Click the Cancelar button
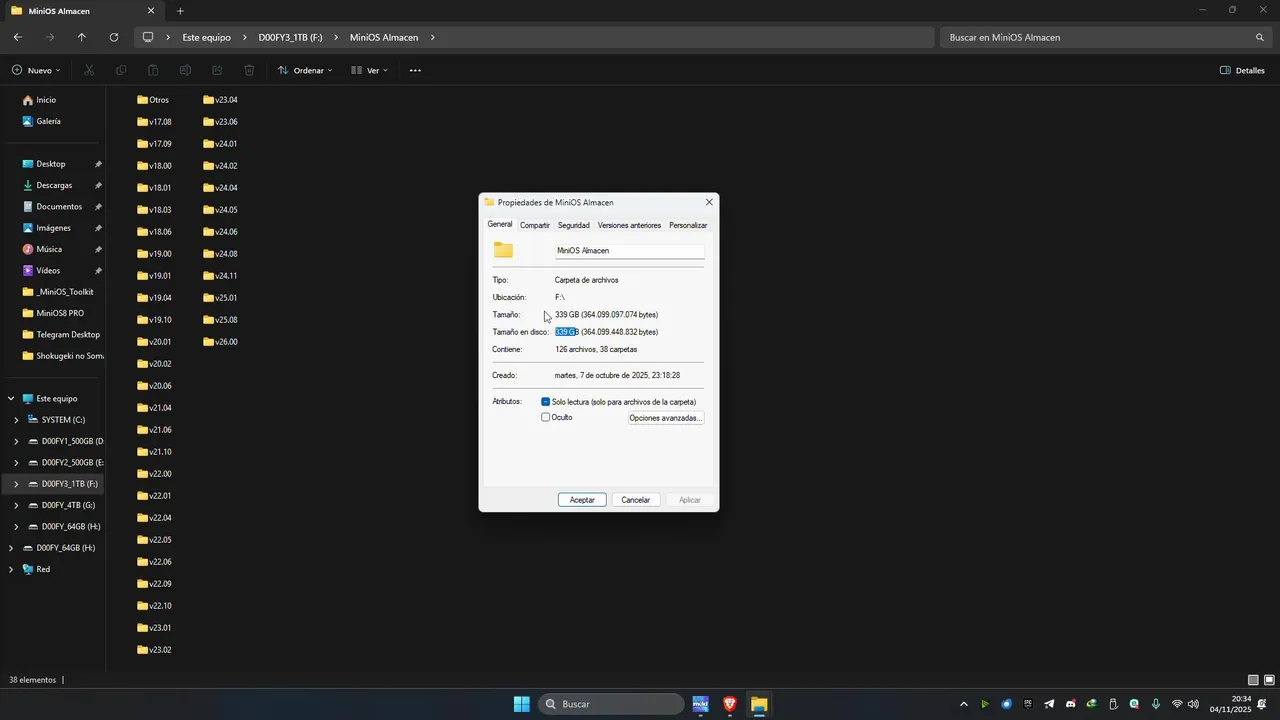1280x720 pixels. point(636,500)
